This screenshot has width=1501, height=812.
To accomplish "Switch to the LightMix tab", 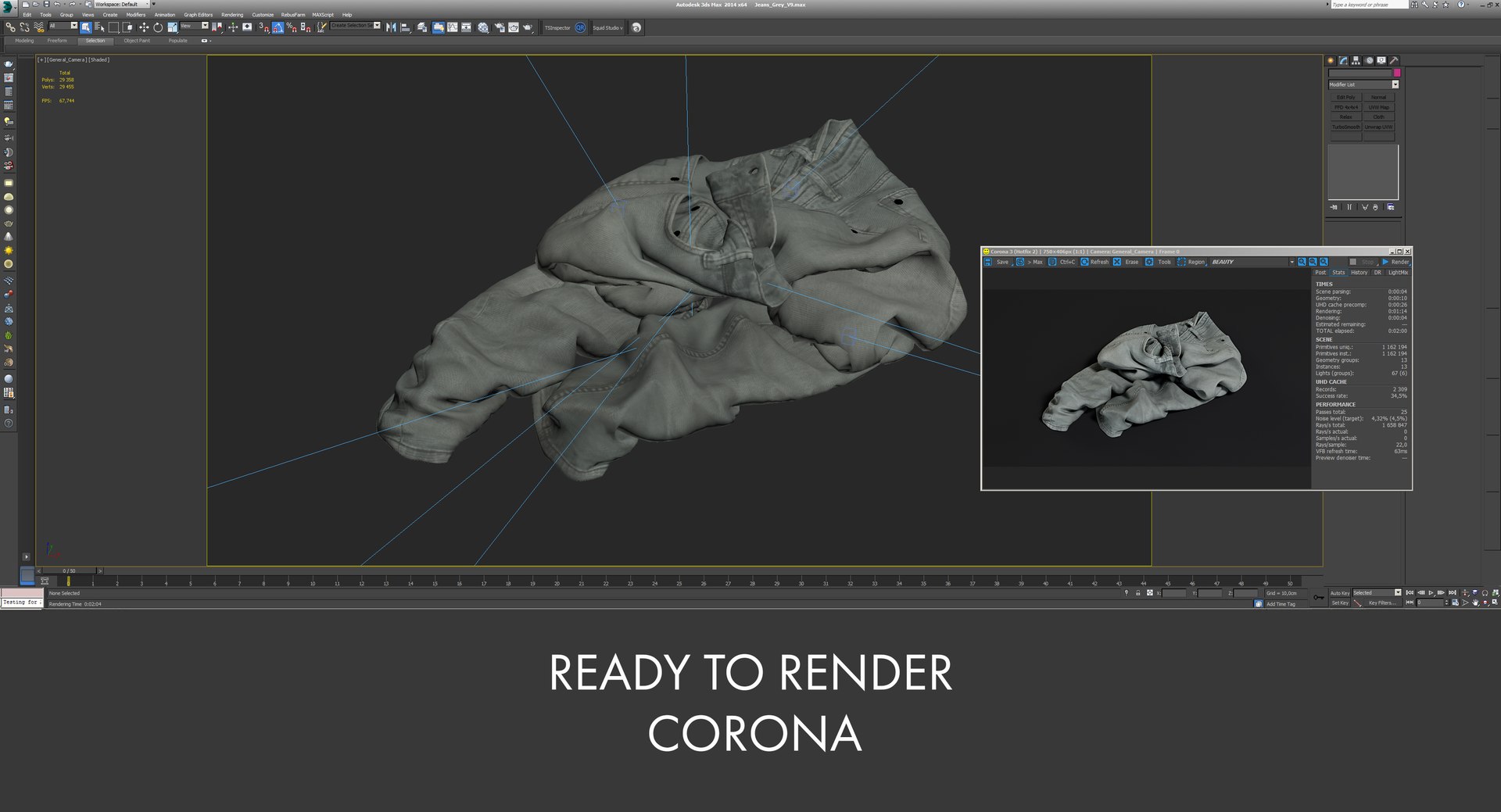I will (1398, 272).
